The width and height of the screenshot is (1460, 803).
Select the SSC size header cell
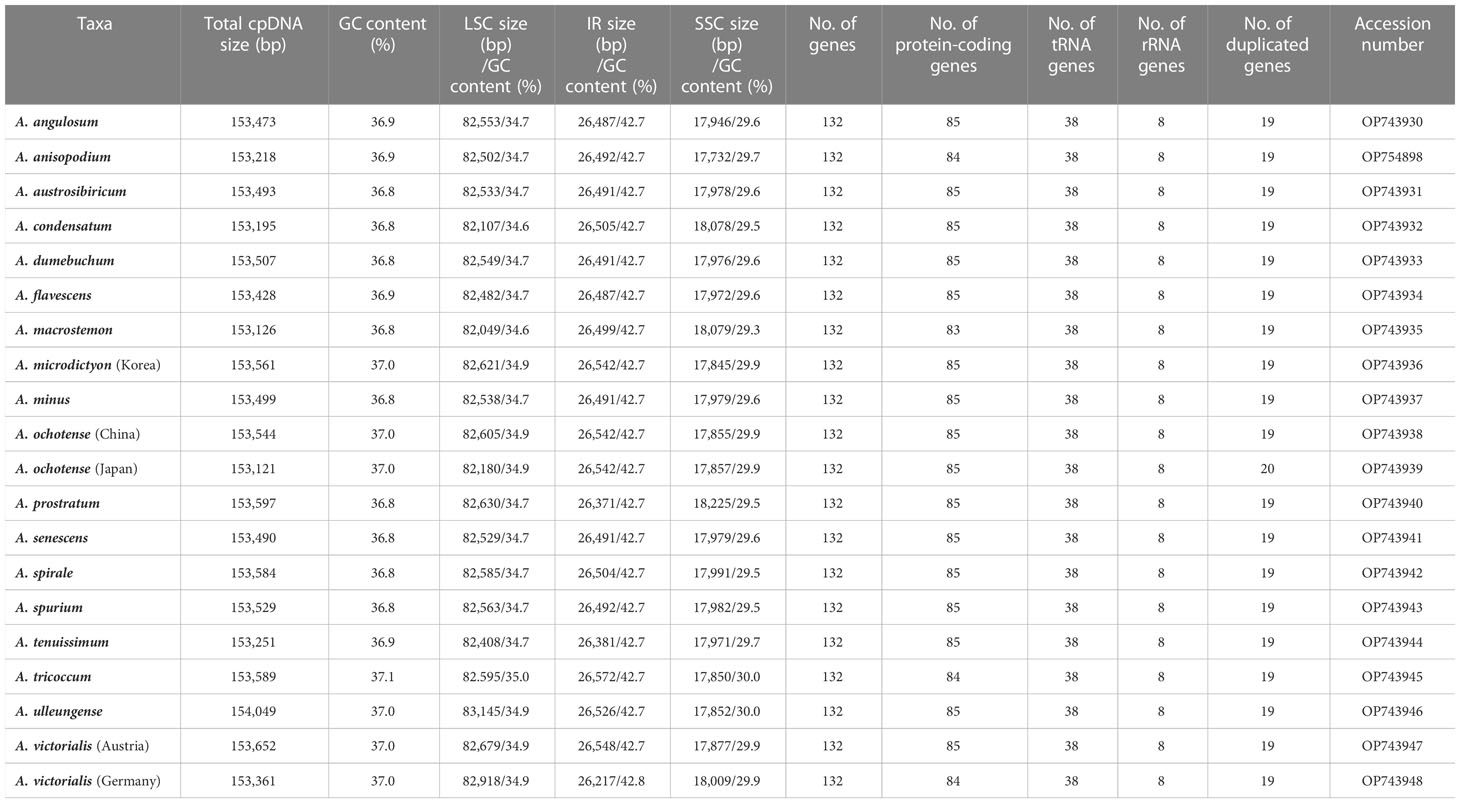pyautogui.click(x=727, y=55)
